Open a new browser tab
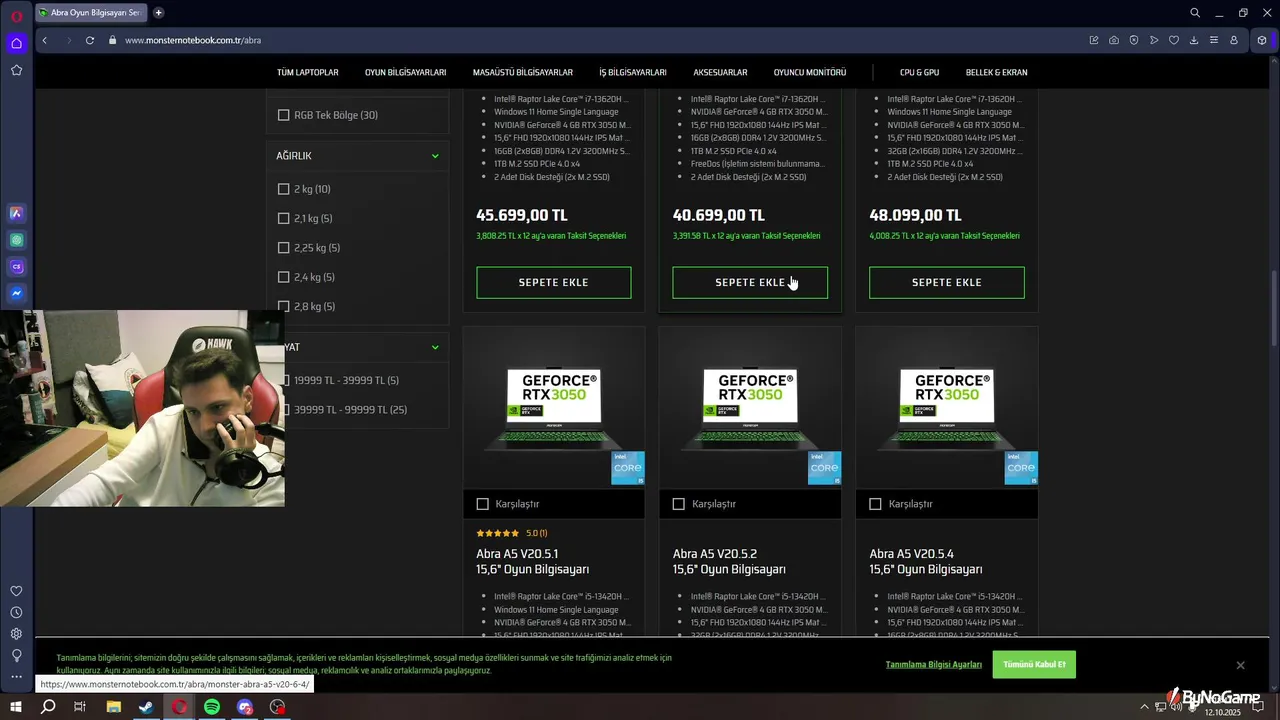The image size is (1280, 720). [158, 13]
